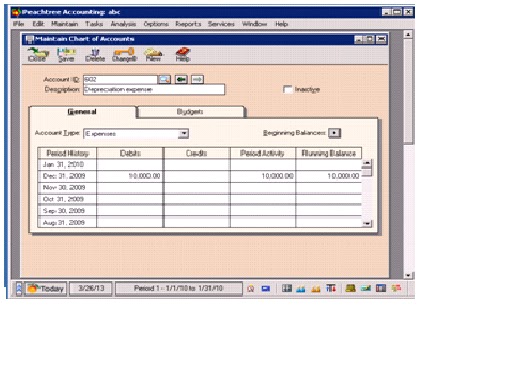The image size is (523, 380).
Task: Go to previous account with left arrow
Action: (x=181, y=79)
